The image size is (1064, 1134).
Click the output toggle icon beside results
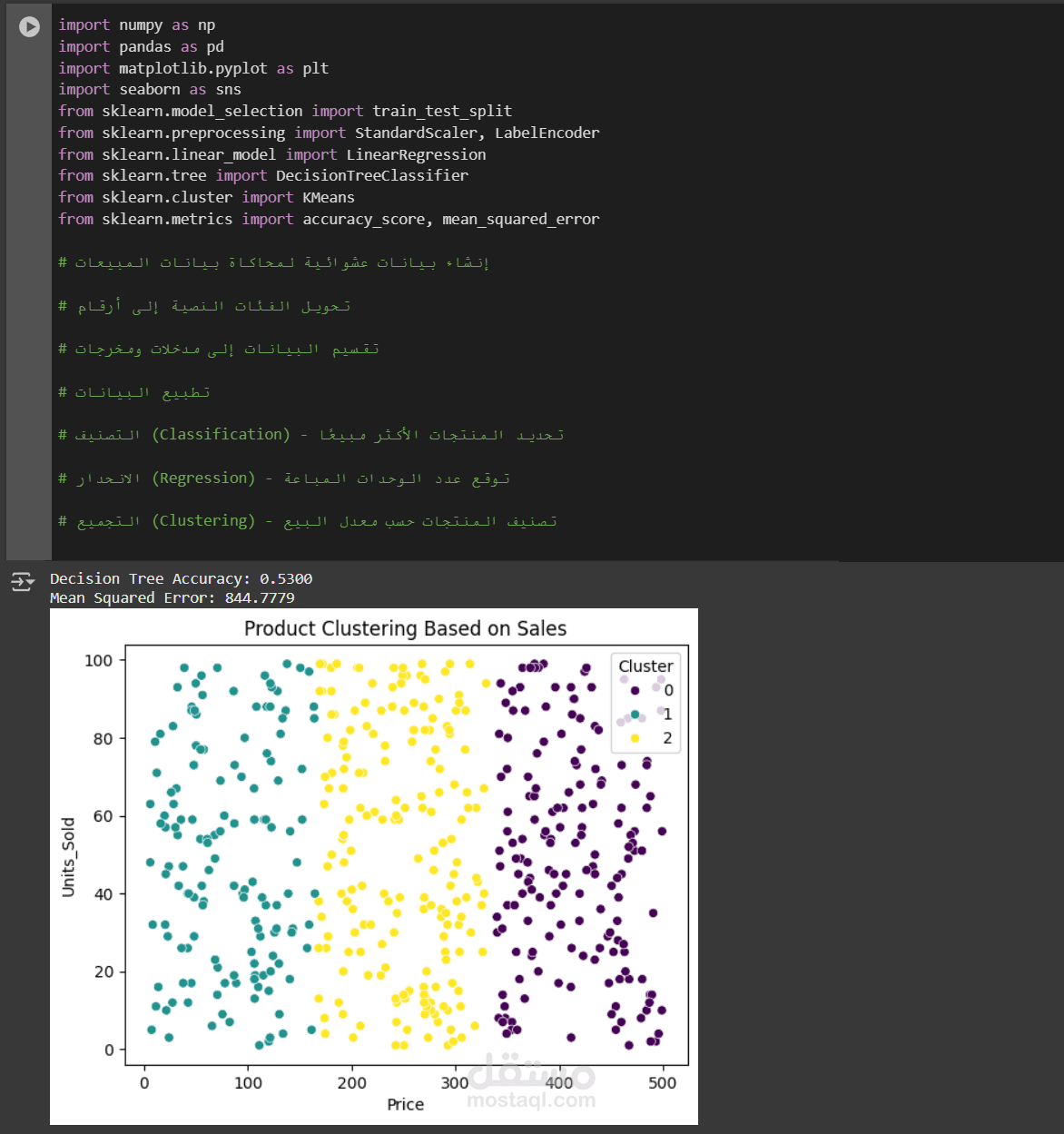click(23, 582)
